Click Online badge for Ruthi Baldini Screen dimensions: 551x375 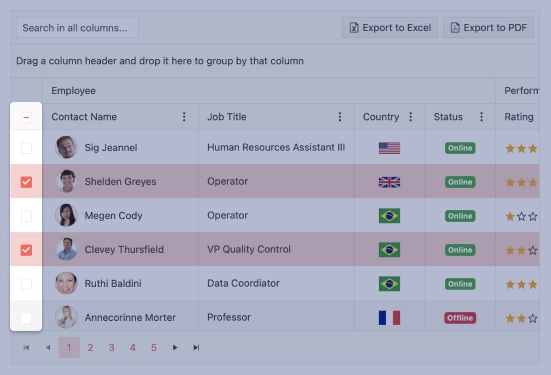tap(460, 284)
